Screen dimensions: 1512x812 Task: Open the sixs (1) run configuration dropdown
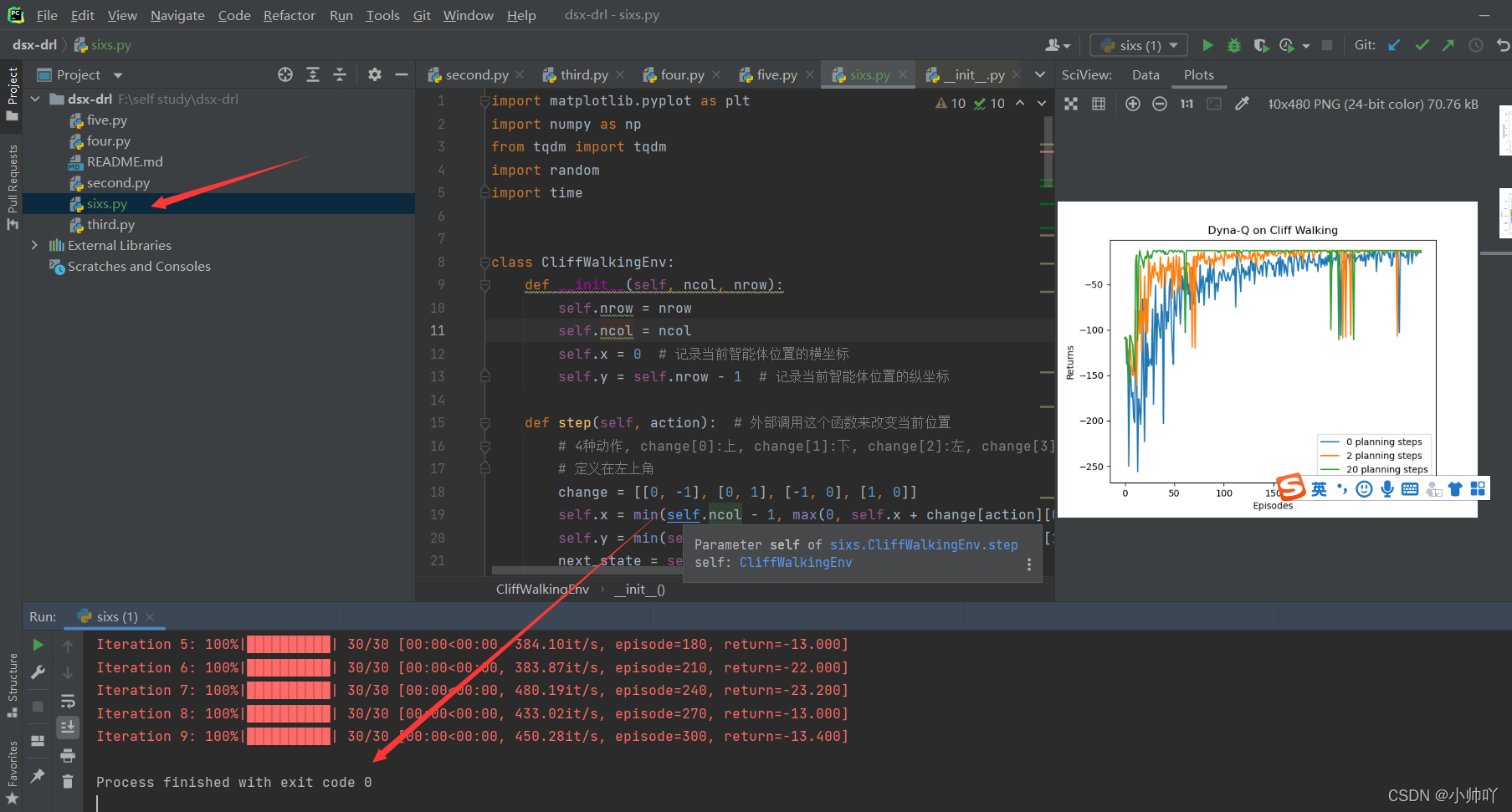[x=1140, y=45]
